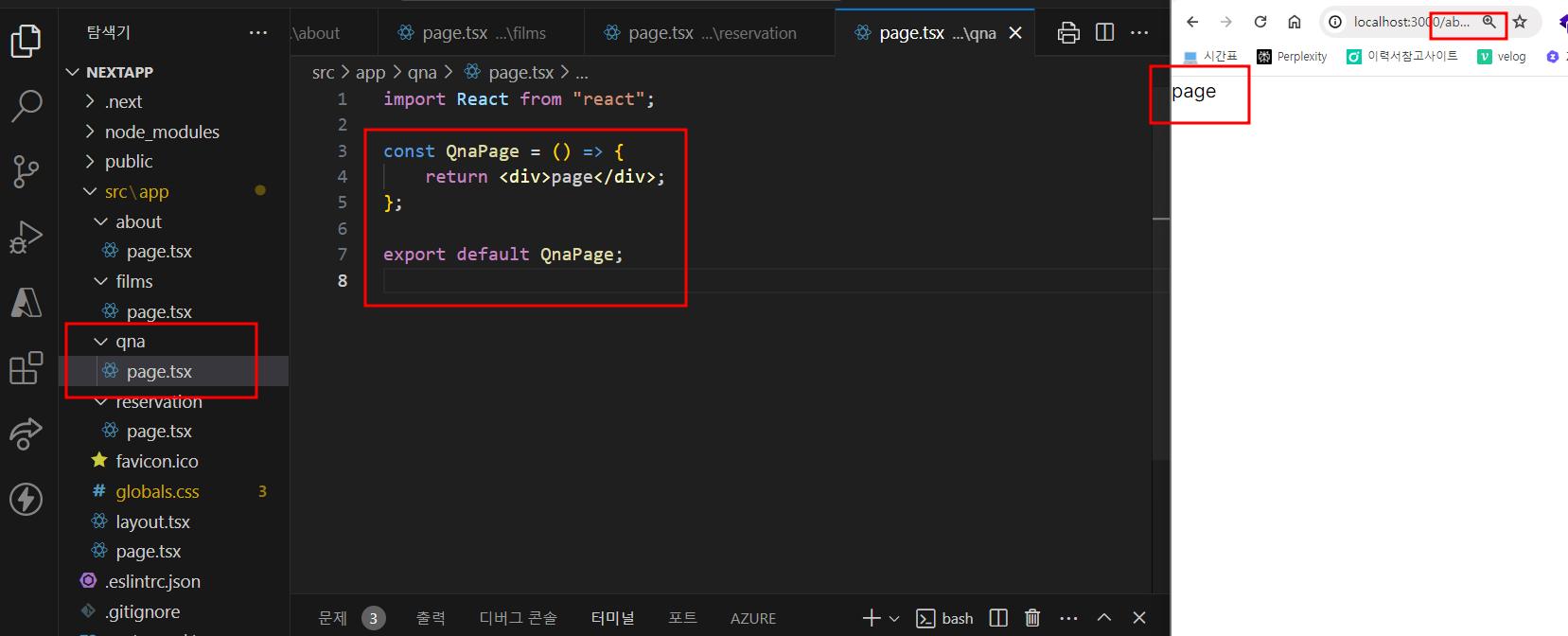This screenshot has width=1568, height=636.
Task: Bookmark this page with the star icon
Action: (1520, 22)
